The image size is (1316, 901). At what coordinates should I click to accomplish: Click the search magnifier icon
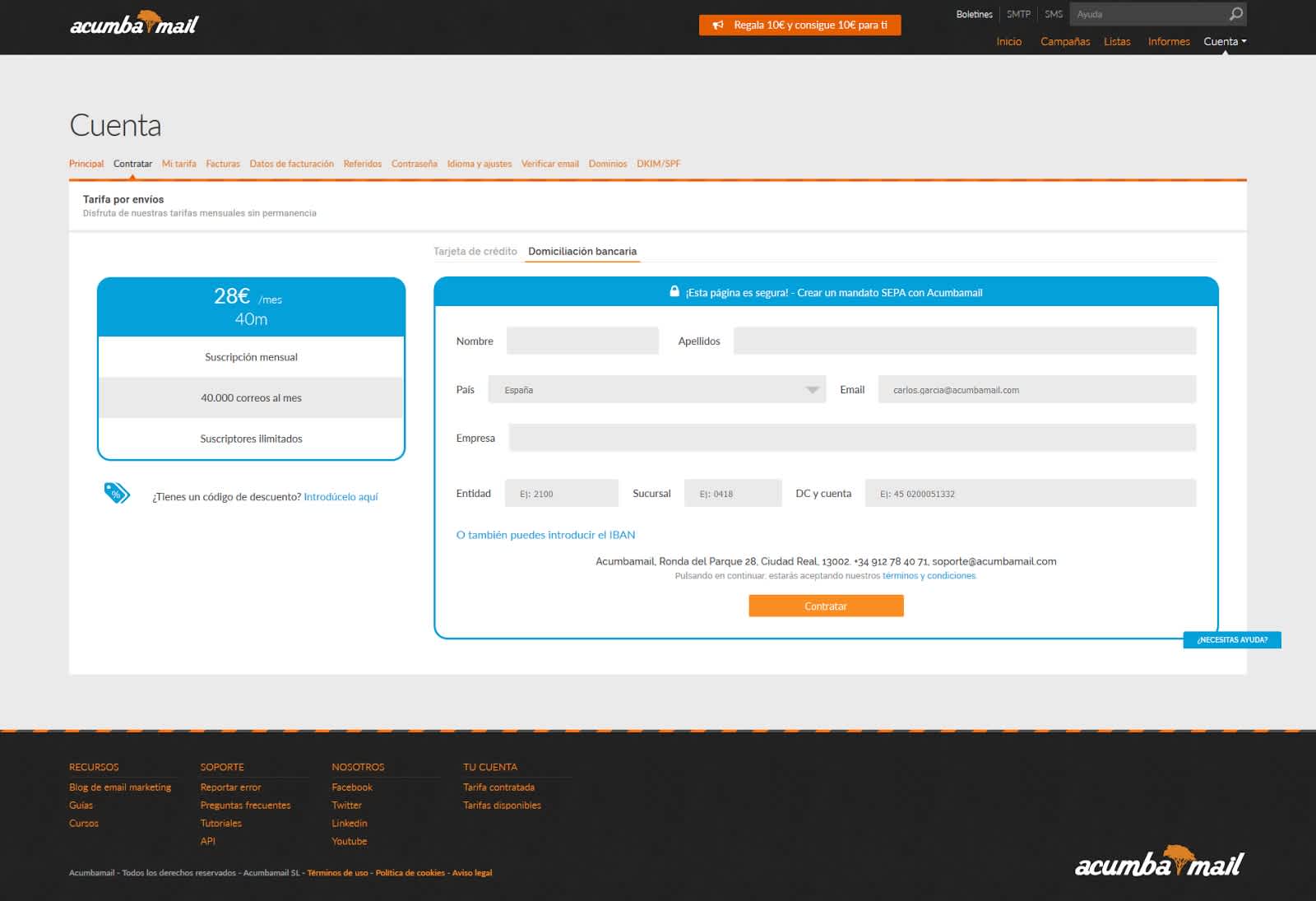click(x=1235, y=14)
